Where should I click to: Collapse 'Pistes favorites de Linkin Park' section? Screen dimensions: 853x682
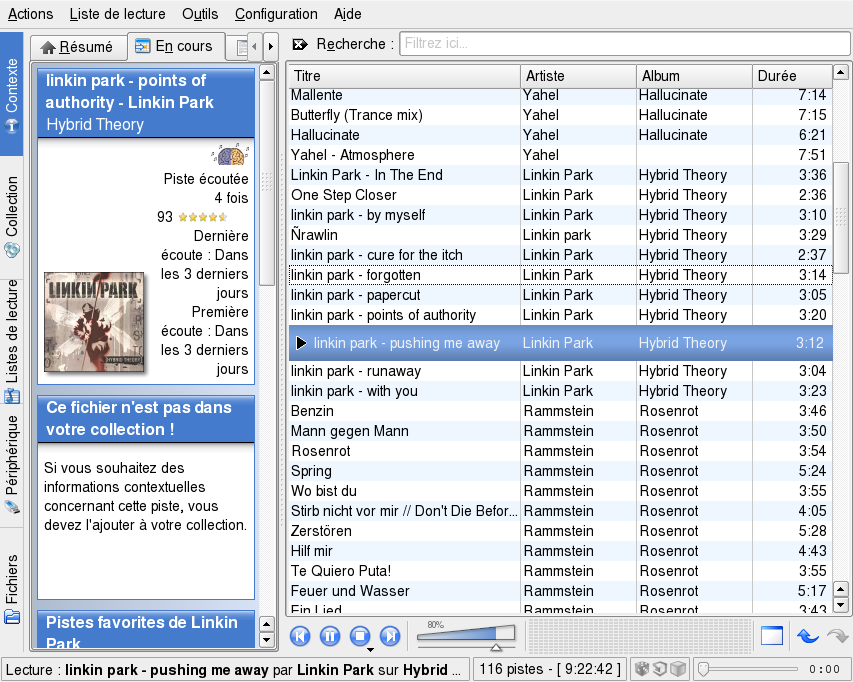tap(146, 630)
